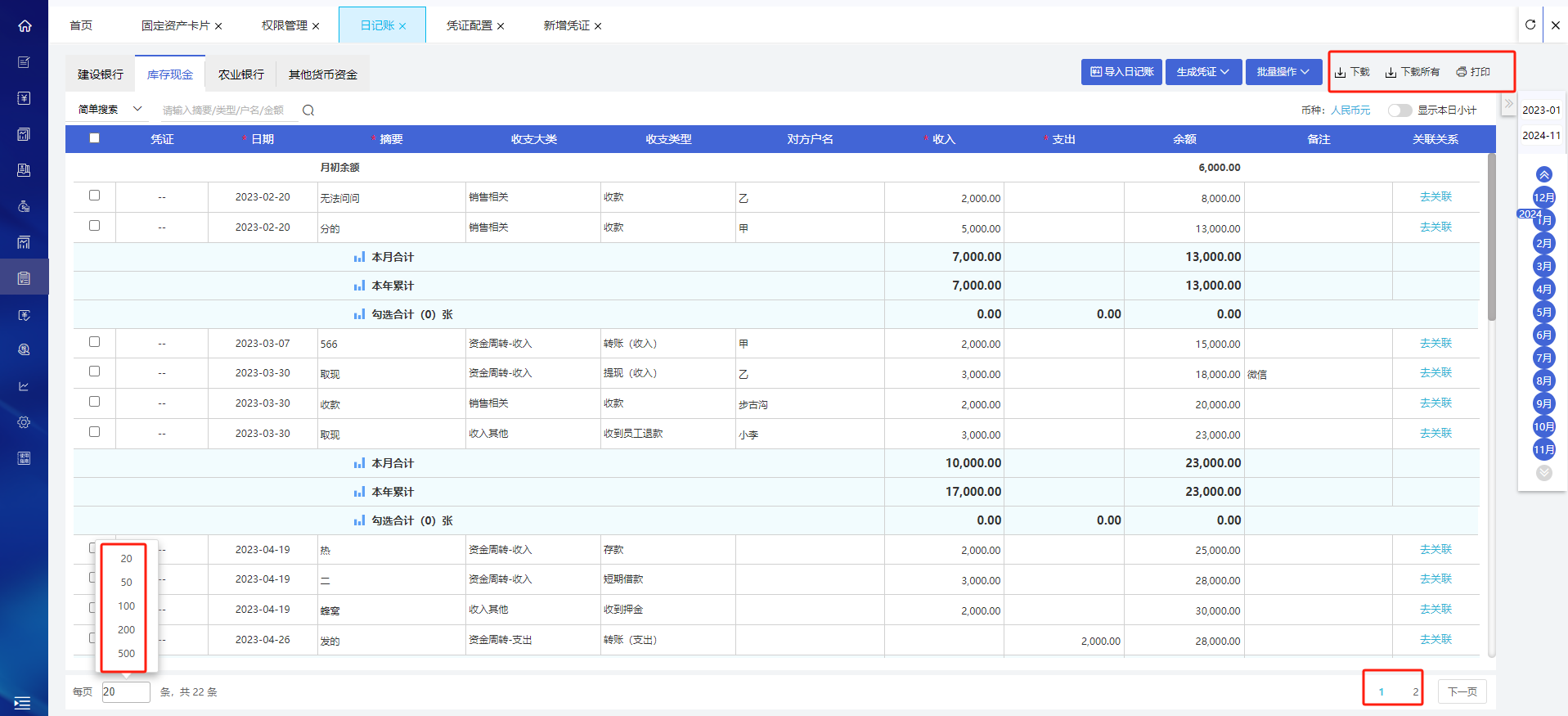
Task: Click the gear settings icon in sidebar
Action: click(x=25, y=422)
